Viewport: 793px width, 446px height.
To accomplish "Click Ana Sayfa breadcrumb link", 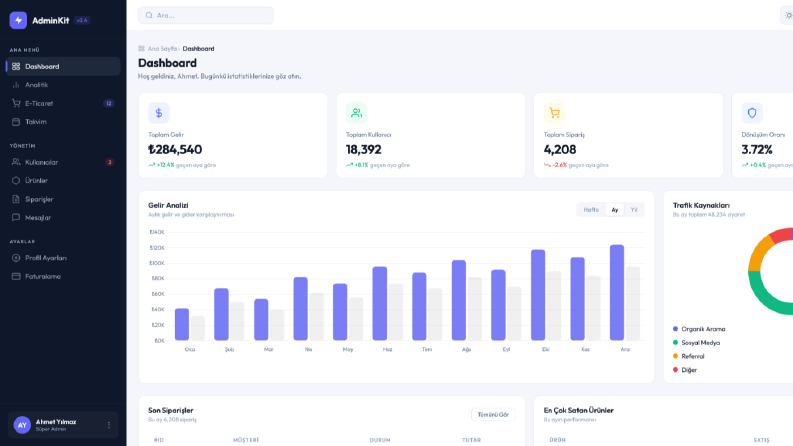I will click(x=162, y=49).
